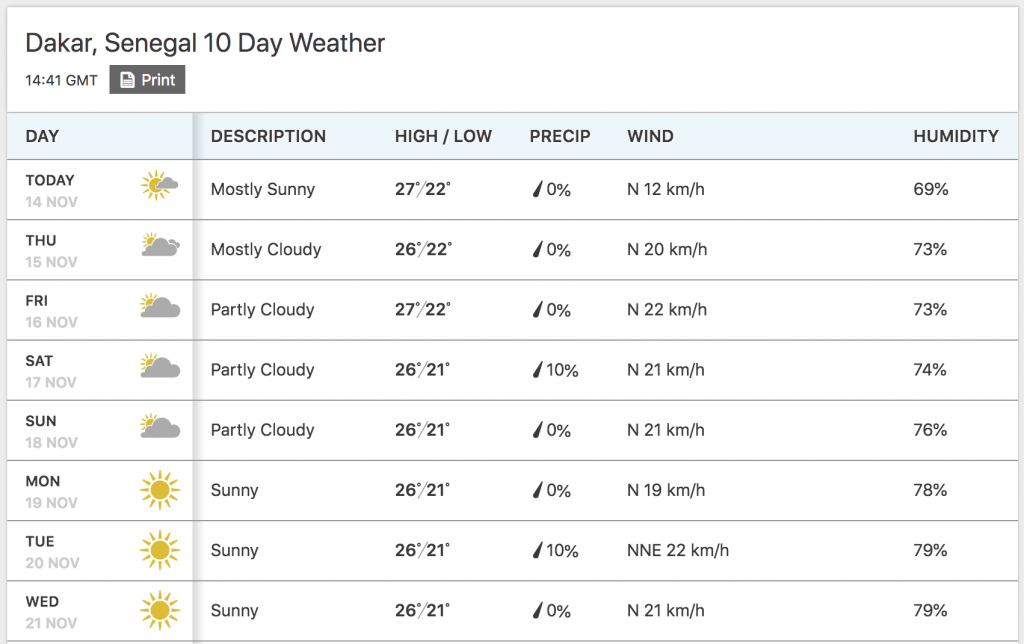Click the Sunny icon for Monday
The image size is (1024, 644).
click(159, 490)
